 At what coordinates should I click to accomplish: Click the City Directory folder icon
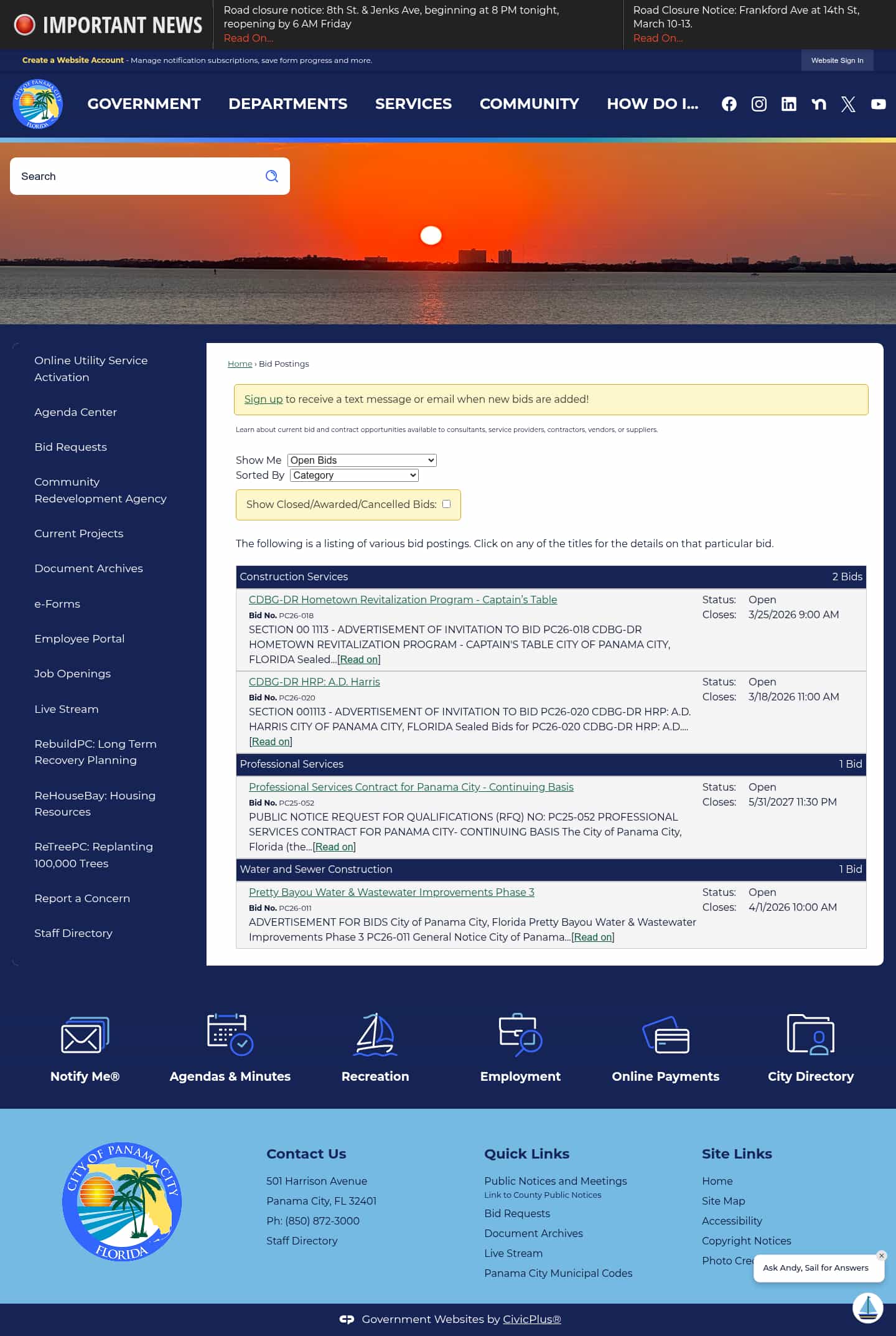click(811, 1034)
